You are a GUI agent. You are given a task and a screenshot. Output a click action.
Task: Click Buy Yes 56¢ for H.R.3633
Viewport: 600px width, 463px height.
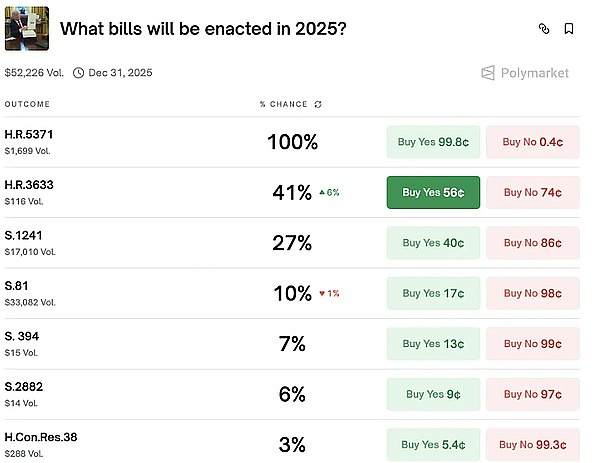(433, 192)
